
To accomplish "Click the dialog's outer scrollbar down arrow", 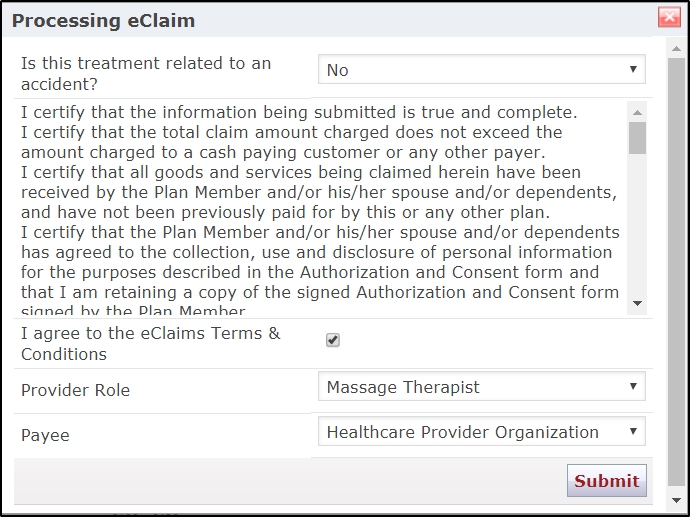I will [677, 500].
